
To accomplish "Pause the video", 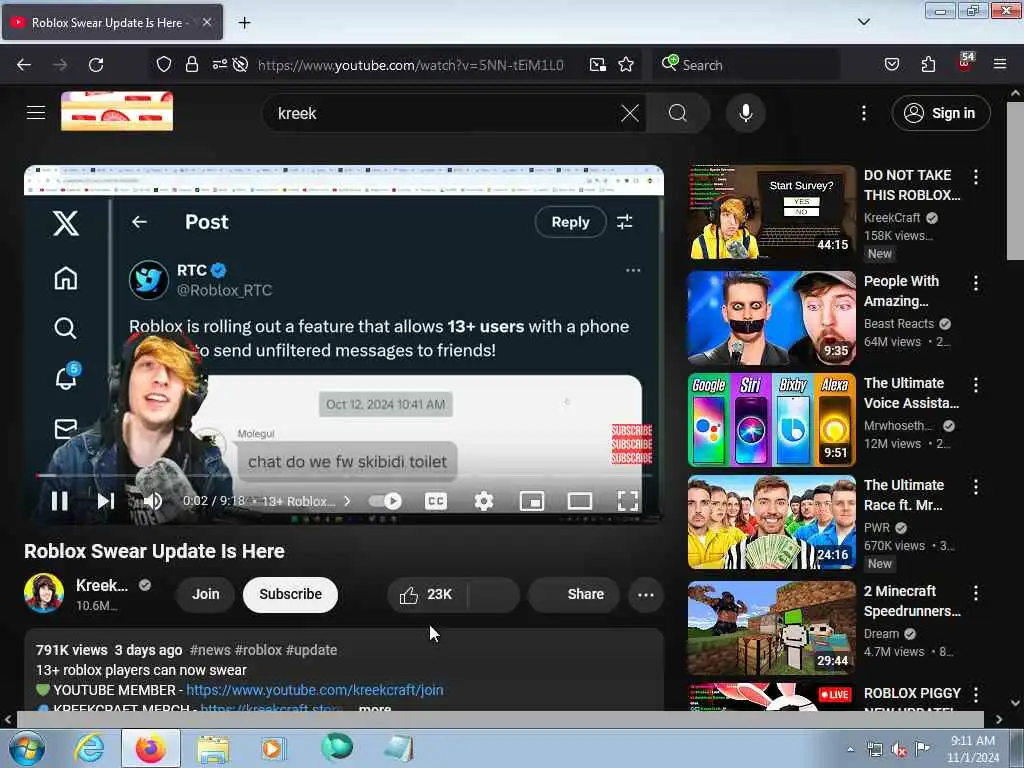I will 59,501.
